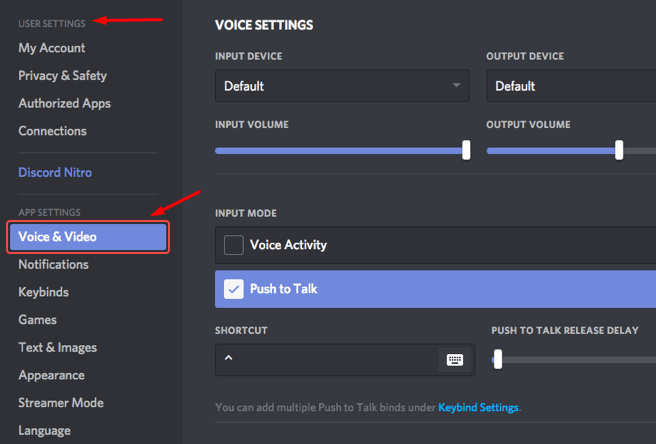The width and height of the screenshot is (656, 444).
Task: Open the Connections settings page
Action: click(x=52, y=131)
